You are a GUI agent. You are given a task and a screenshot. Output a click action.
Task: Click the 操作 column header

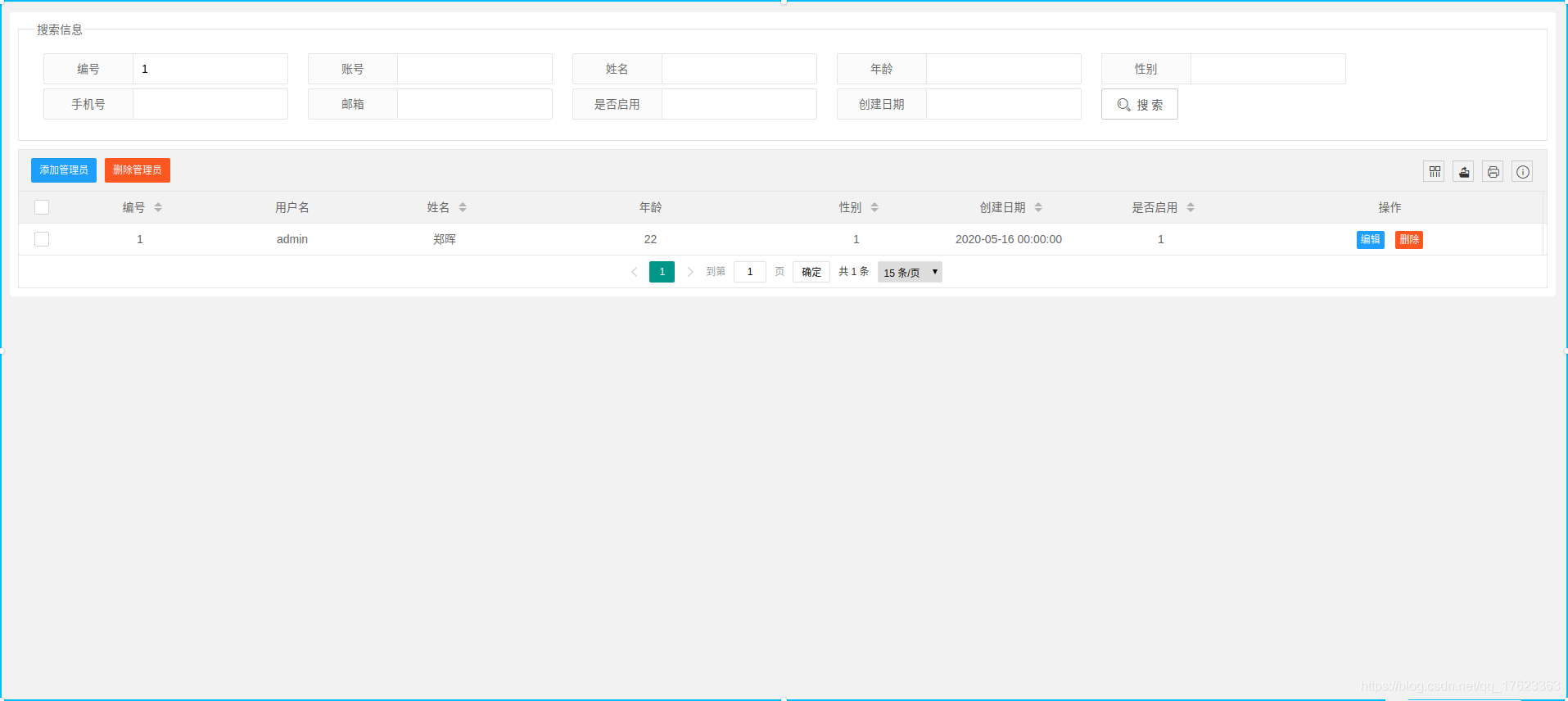(1390, 207)
